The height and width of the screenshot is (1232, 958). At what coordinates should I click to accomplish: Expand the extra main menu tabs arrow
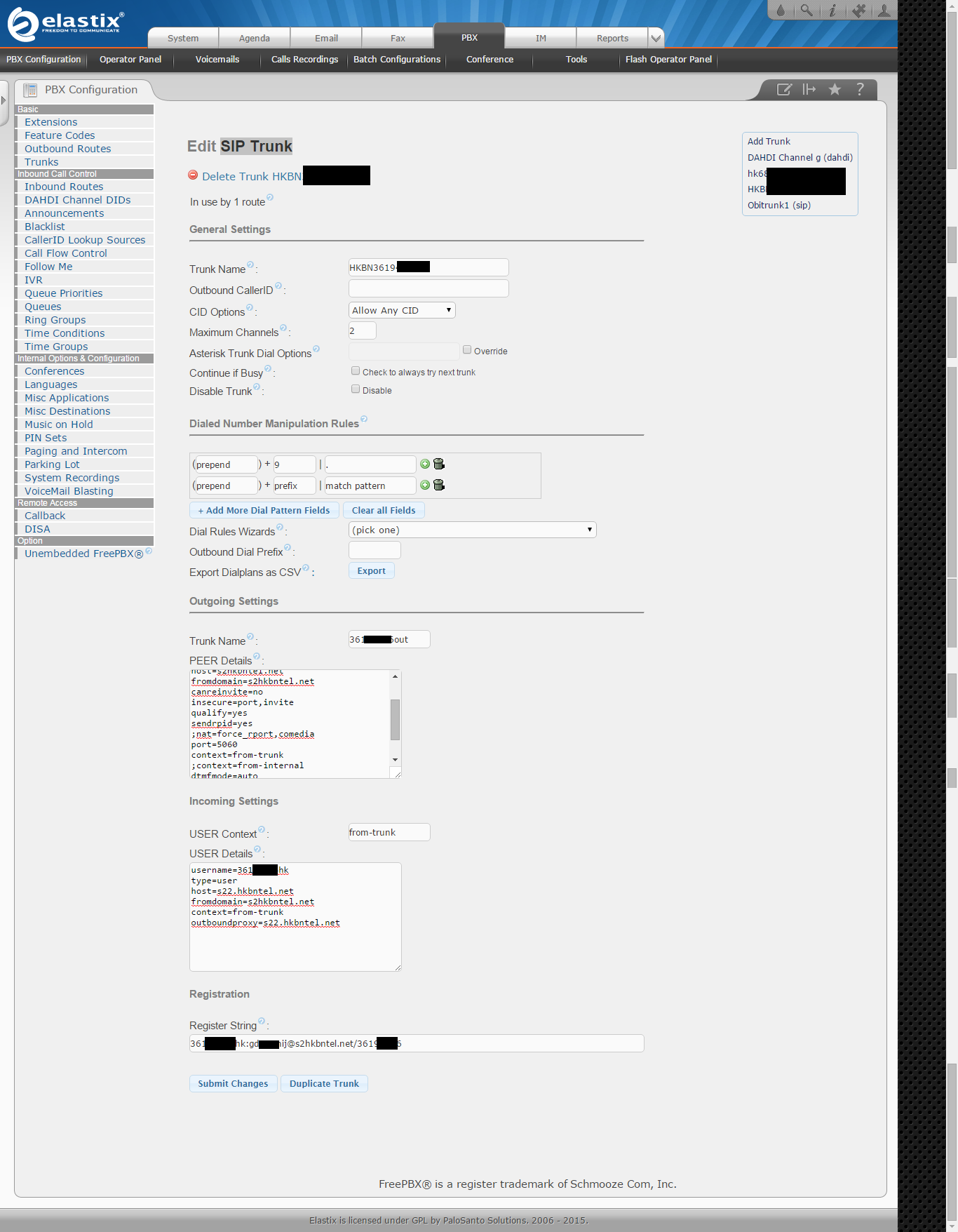tap(656, 38)
